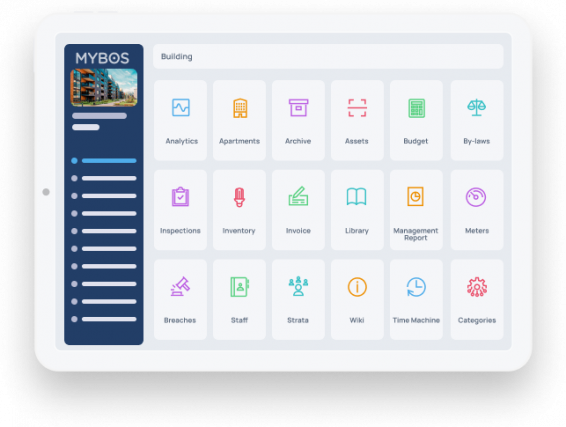
Task: Open the Archive box icon
Action: [298, 108]
